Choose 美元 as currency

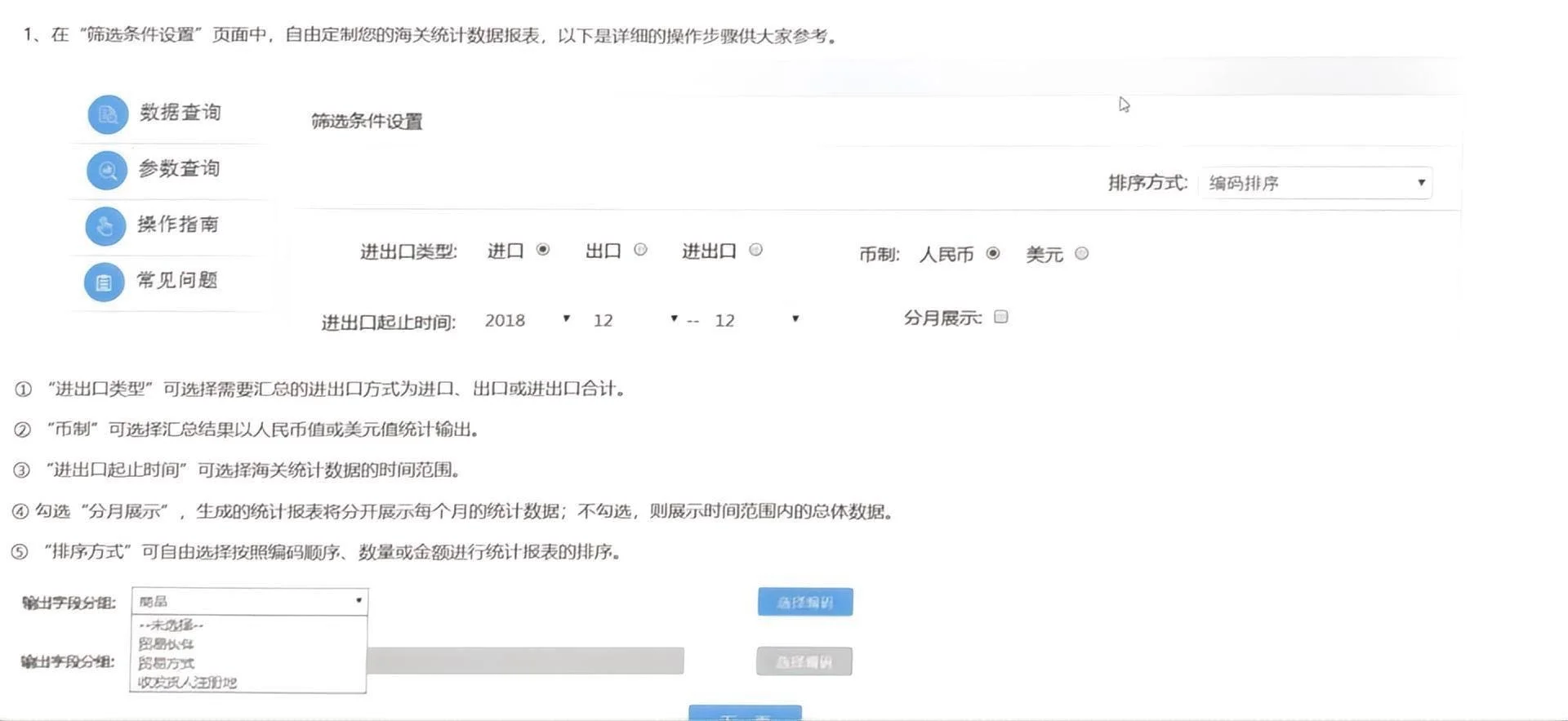[1081, 253]
